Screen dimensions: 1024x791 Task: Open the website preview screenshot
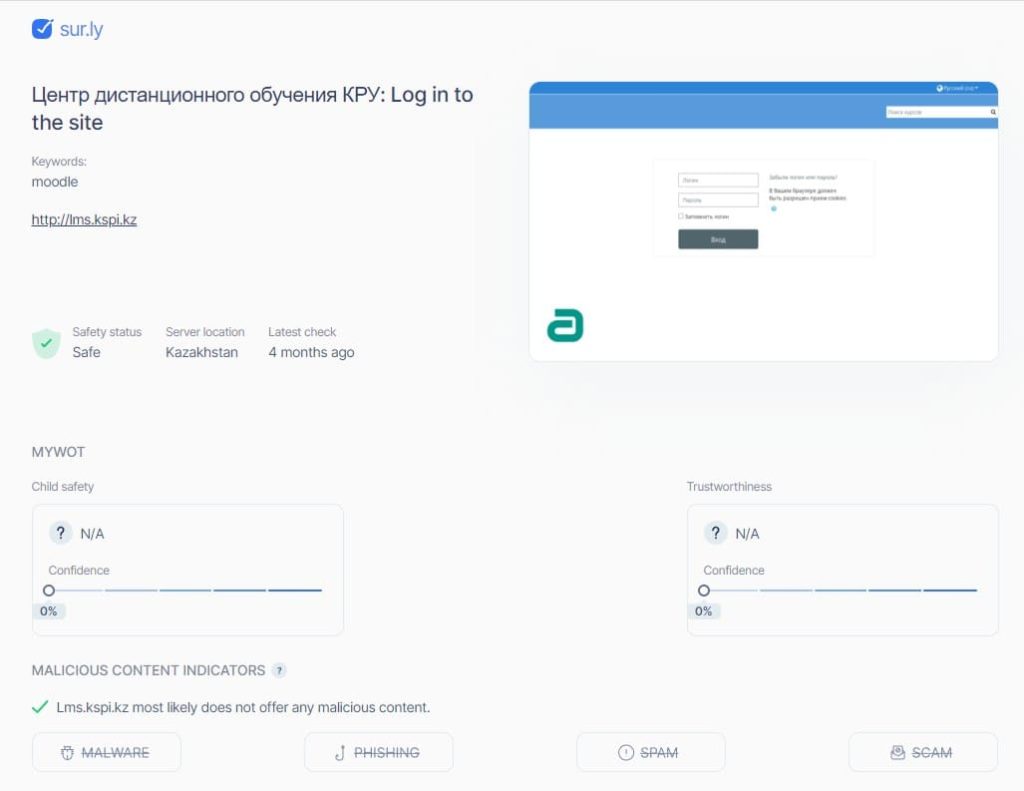coord(763,222)
